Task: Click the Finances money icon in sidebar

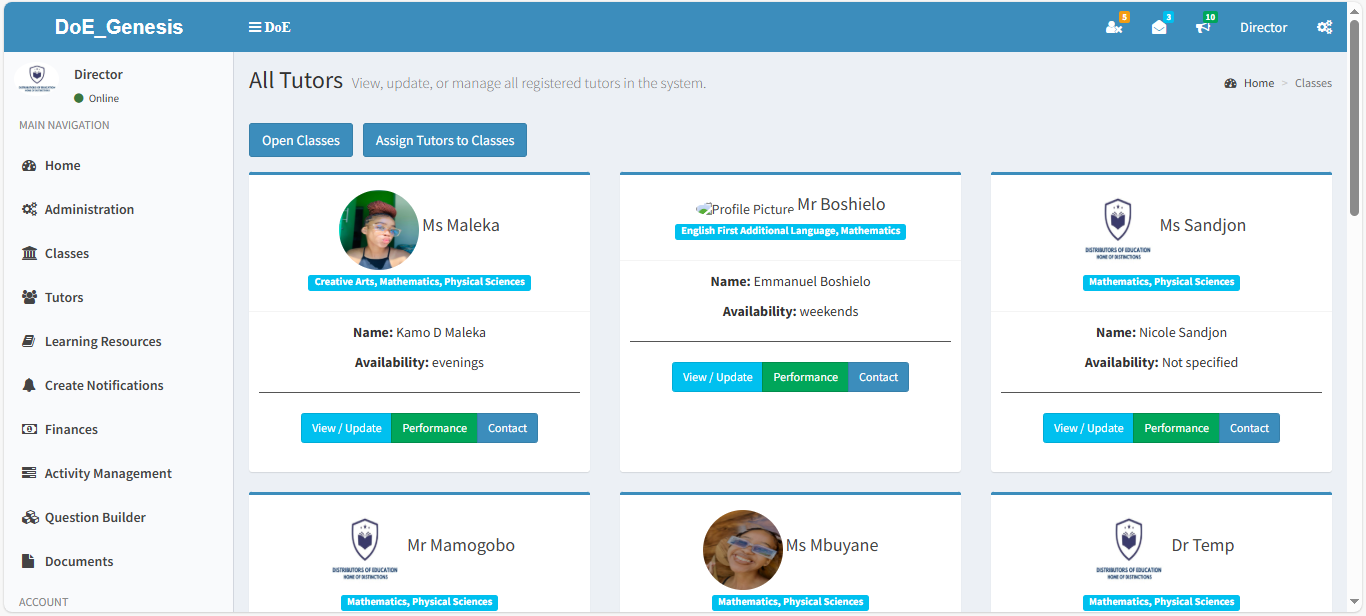Action: [29, 430]
